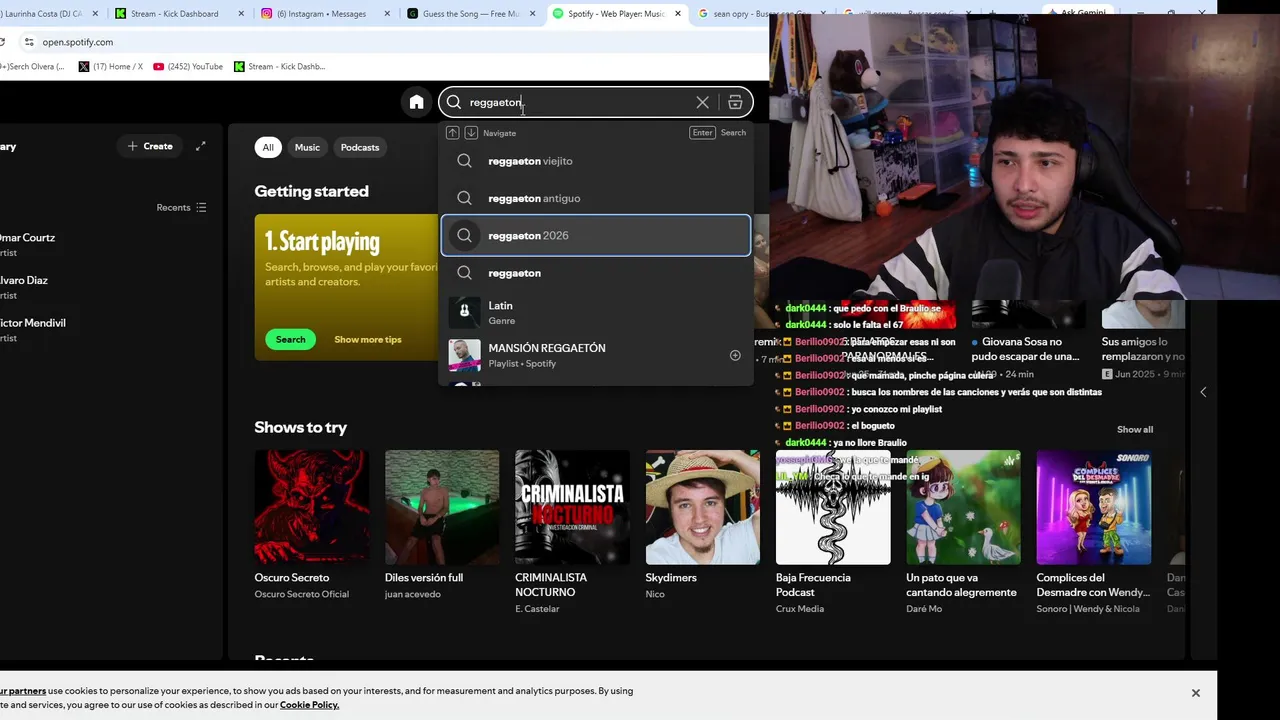
Task: Switch to Laurinha Costa tab
Action: pyautogui.click(x=50, y=14)
